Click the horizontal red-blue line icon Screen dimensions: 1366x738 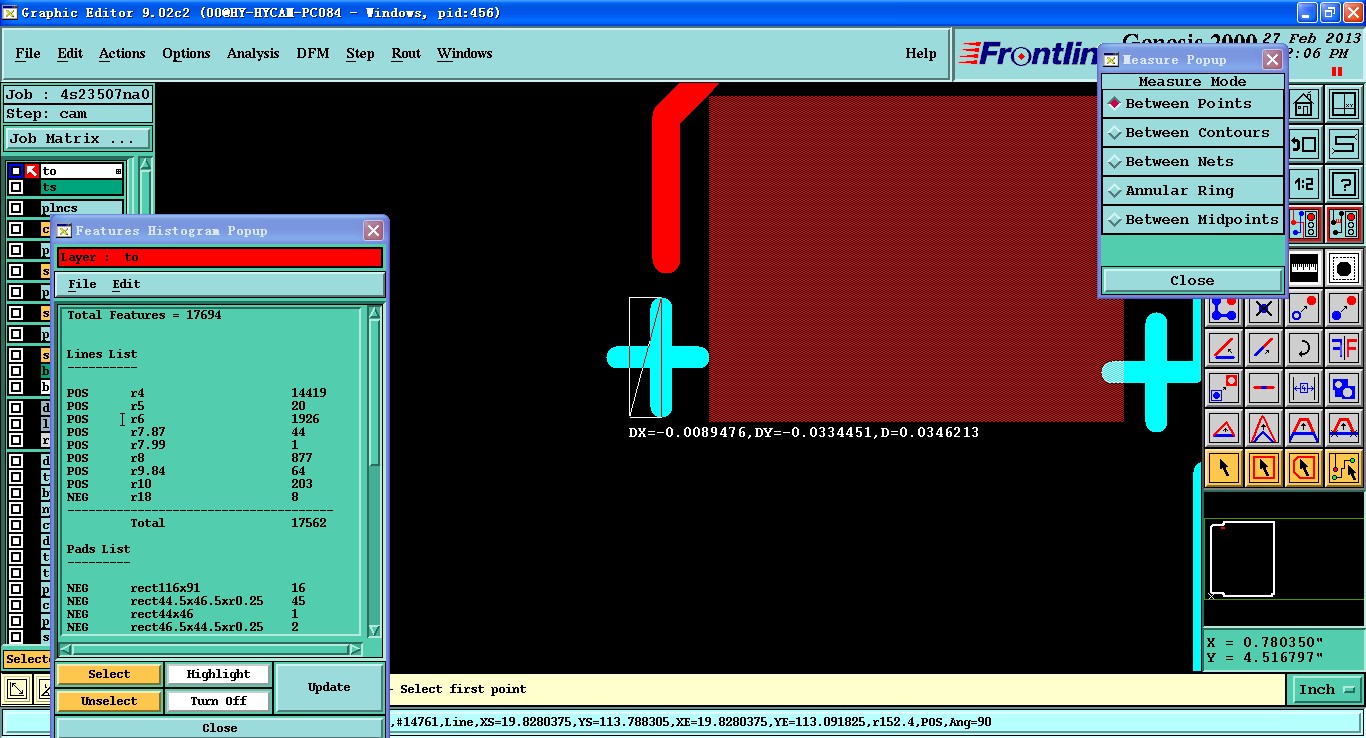click(1264, 388)
